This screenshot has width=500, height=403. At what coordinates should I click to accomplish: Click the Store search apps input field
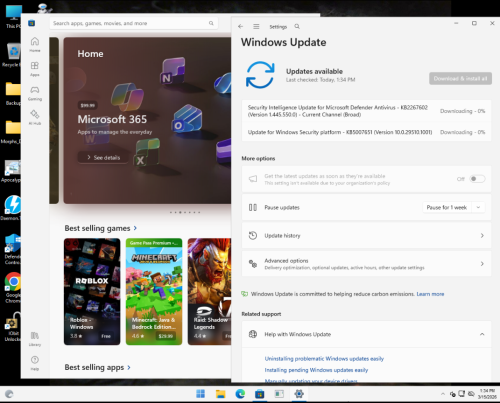(134, 23)
